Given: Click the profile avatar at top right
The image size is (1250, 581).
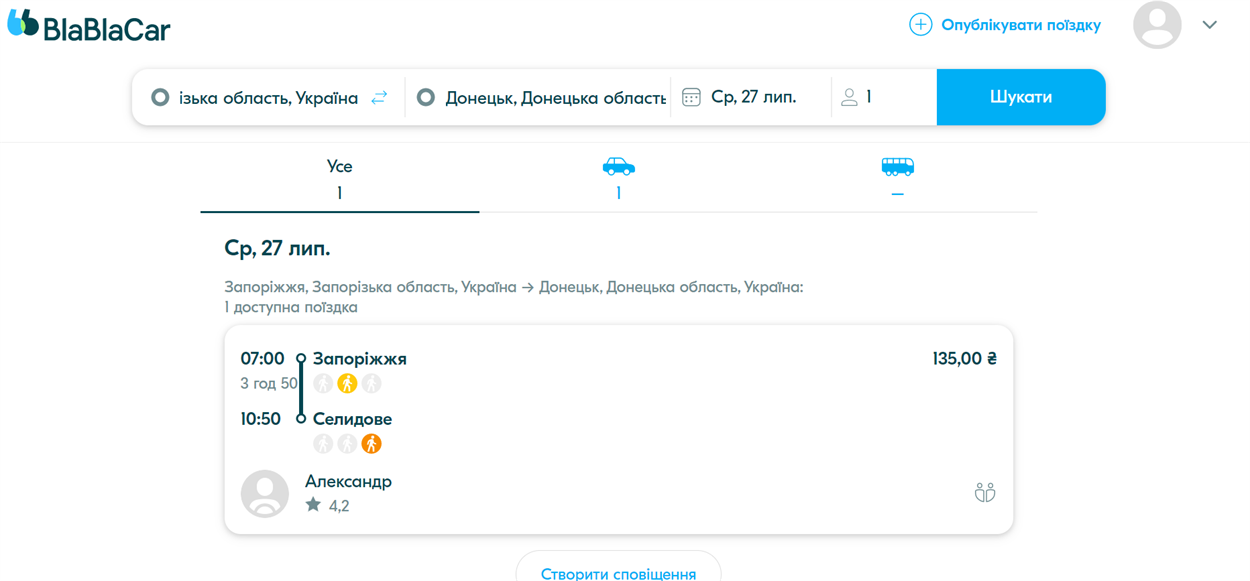Looking at the screenshot, I should pos(1157,25).
